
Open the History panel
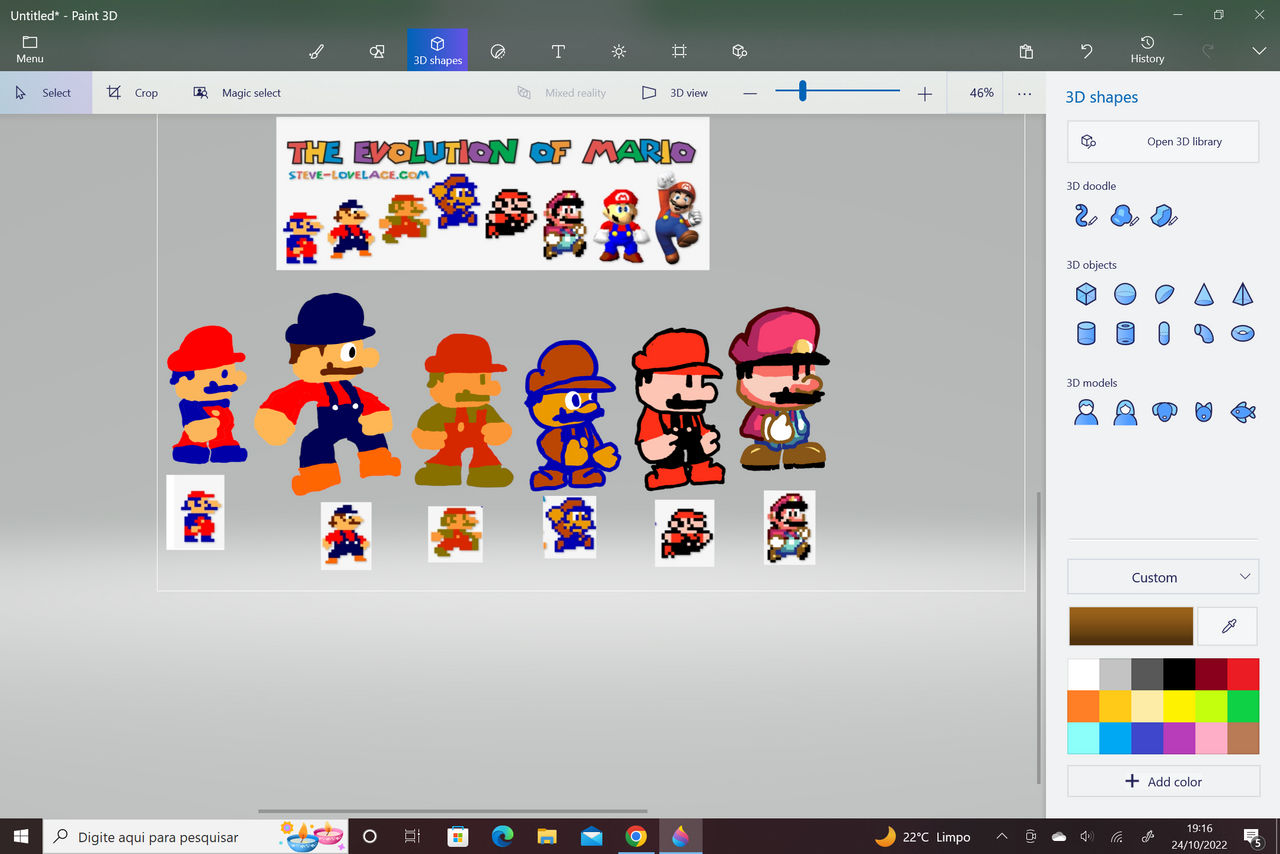1147,50
